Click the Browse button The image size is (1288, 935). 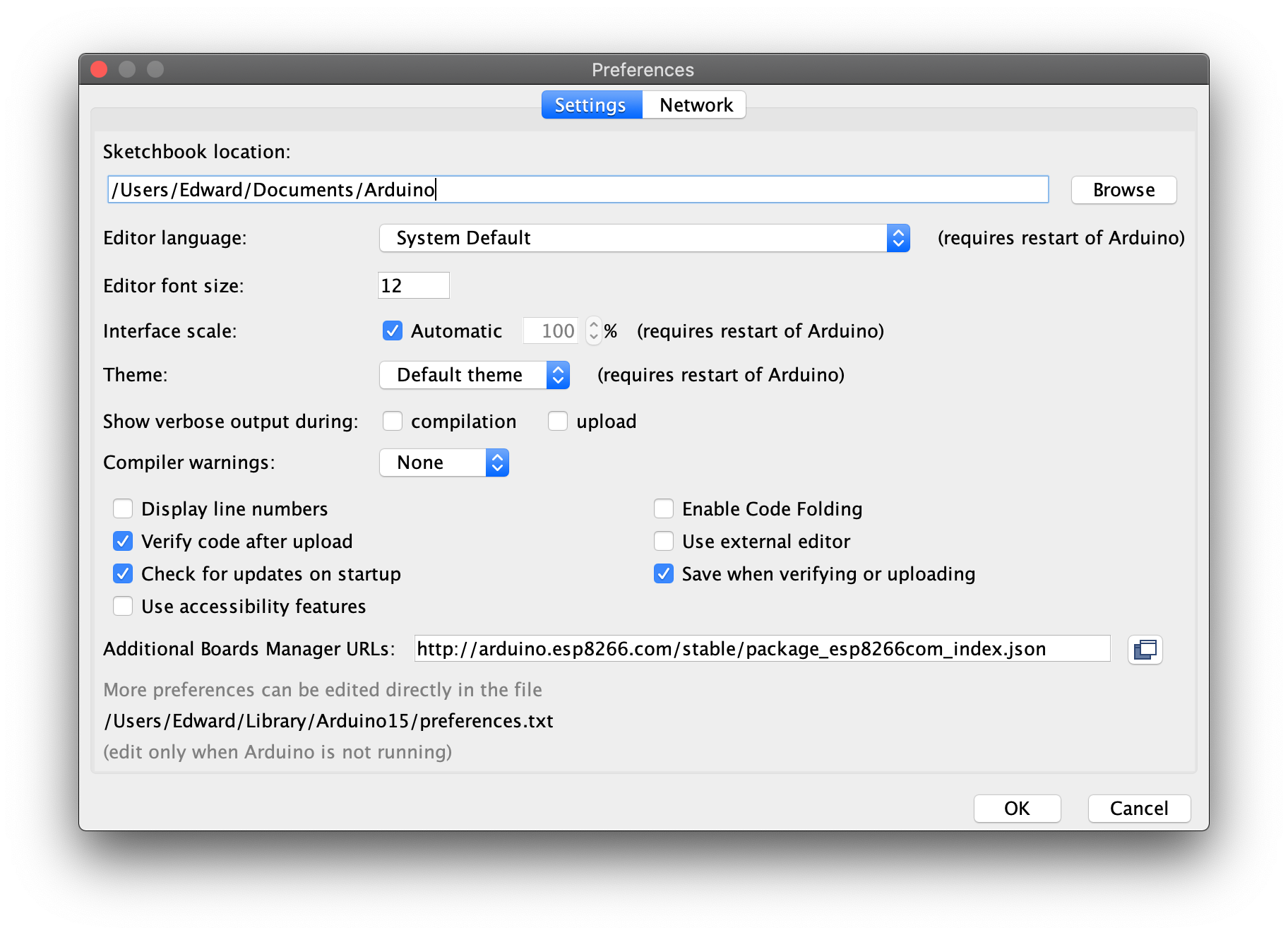[1123, 190]
